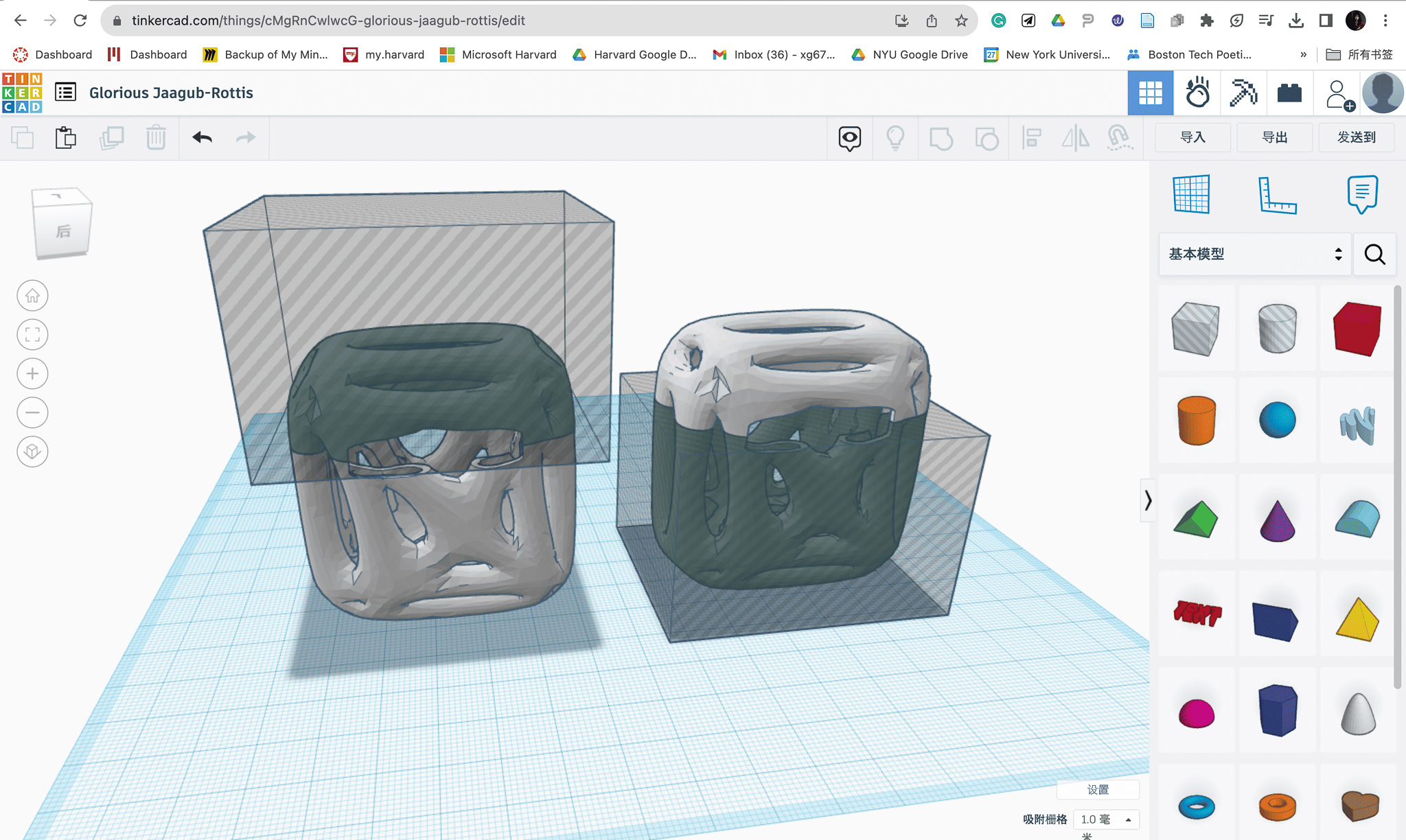Open the 基本模型 shapes category dropdown

[x=1255, y=254]
